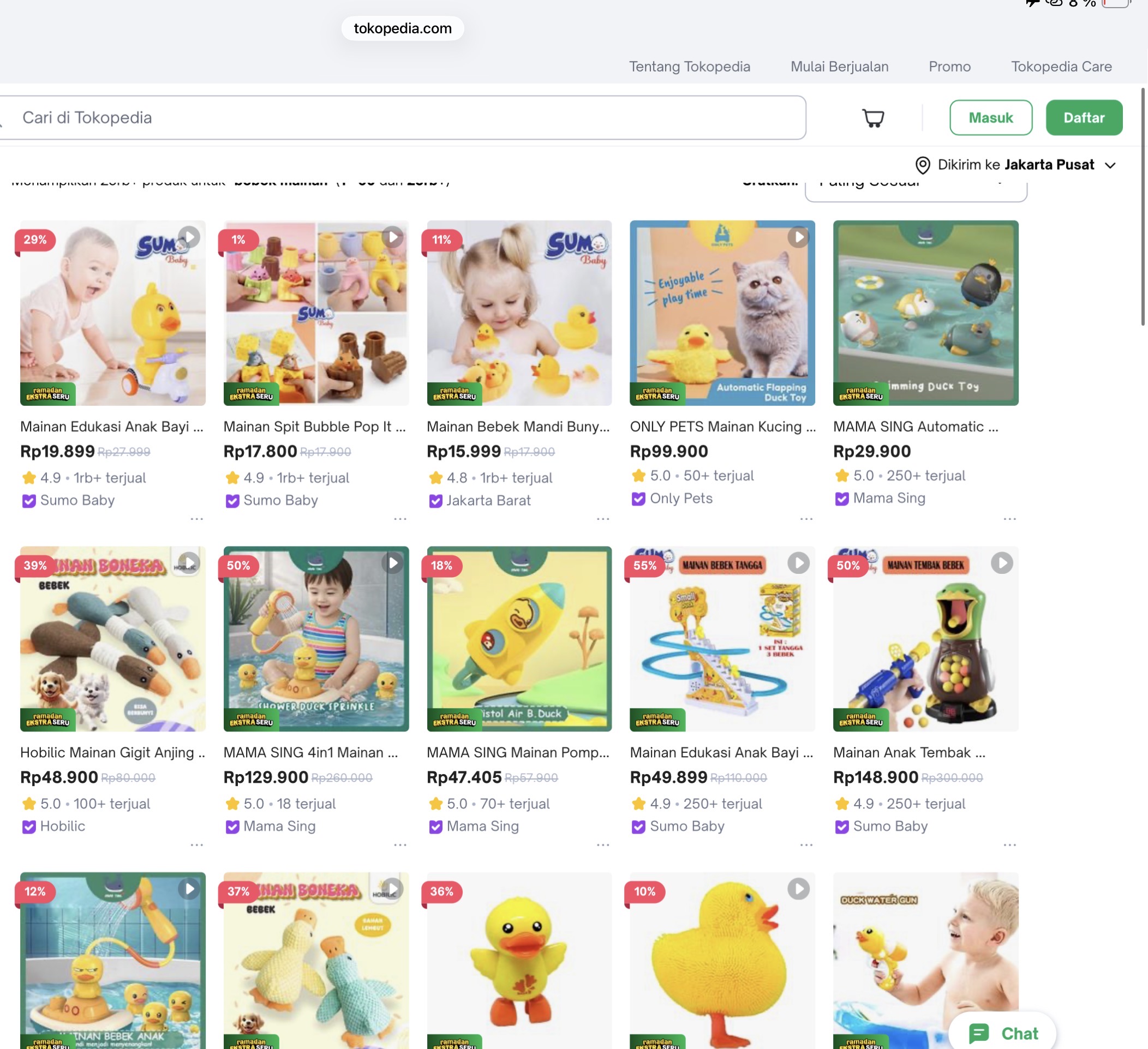Screen dimensions: 1148x1049
Task: Open the Promo menu link
Action: click(949, 67)
